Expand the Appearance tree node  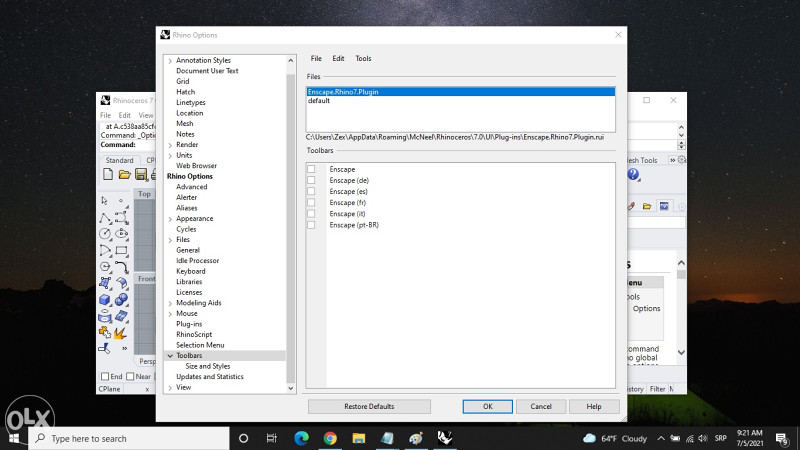170,219
